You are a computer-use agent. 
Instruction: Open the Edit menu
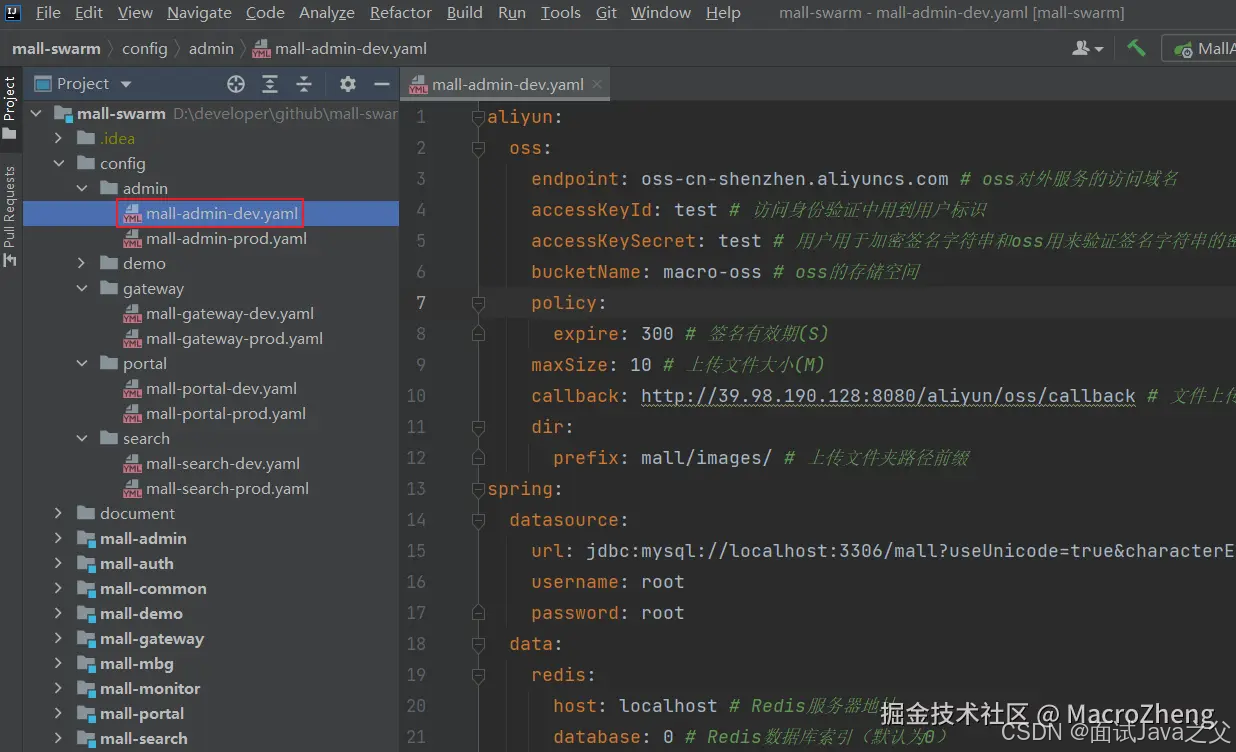tap(89, 13)
